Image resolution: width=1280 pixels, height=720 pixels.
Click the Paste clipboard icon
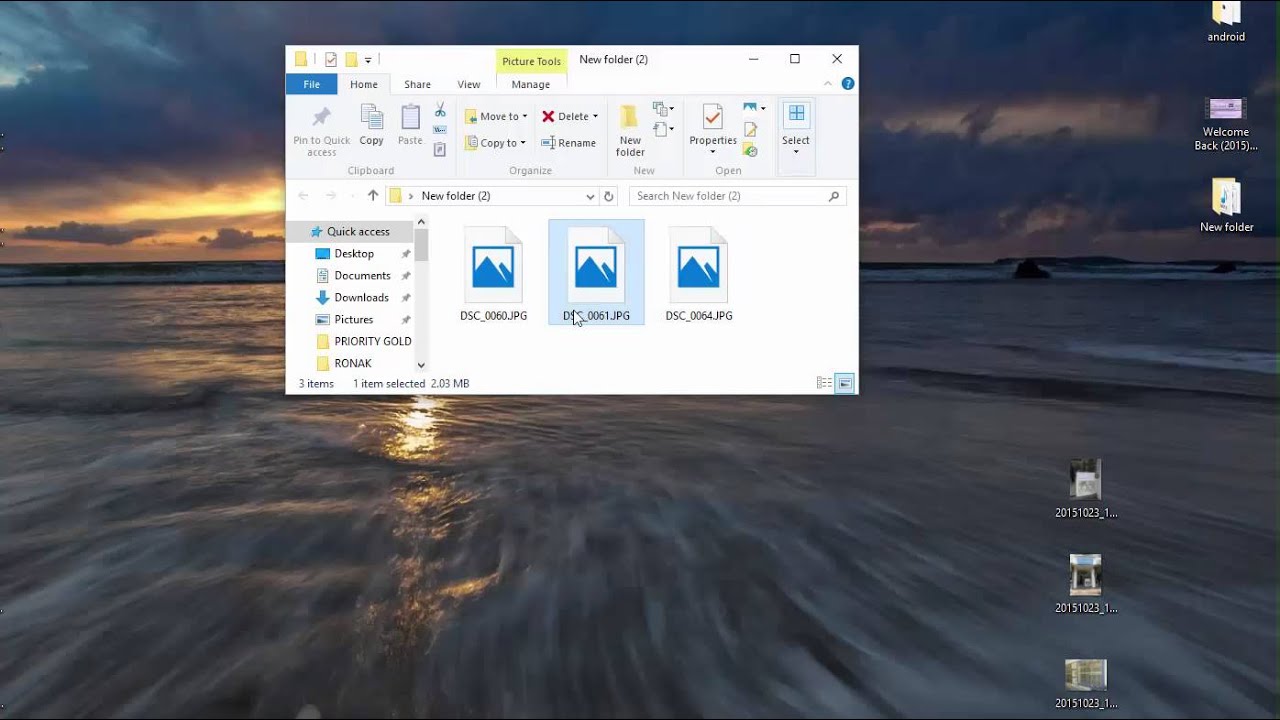click(410, 118)
